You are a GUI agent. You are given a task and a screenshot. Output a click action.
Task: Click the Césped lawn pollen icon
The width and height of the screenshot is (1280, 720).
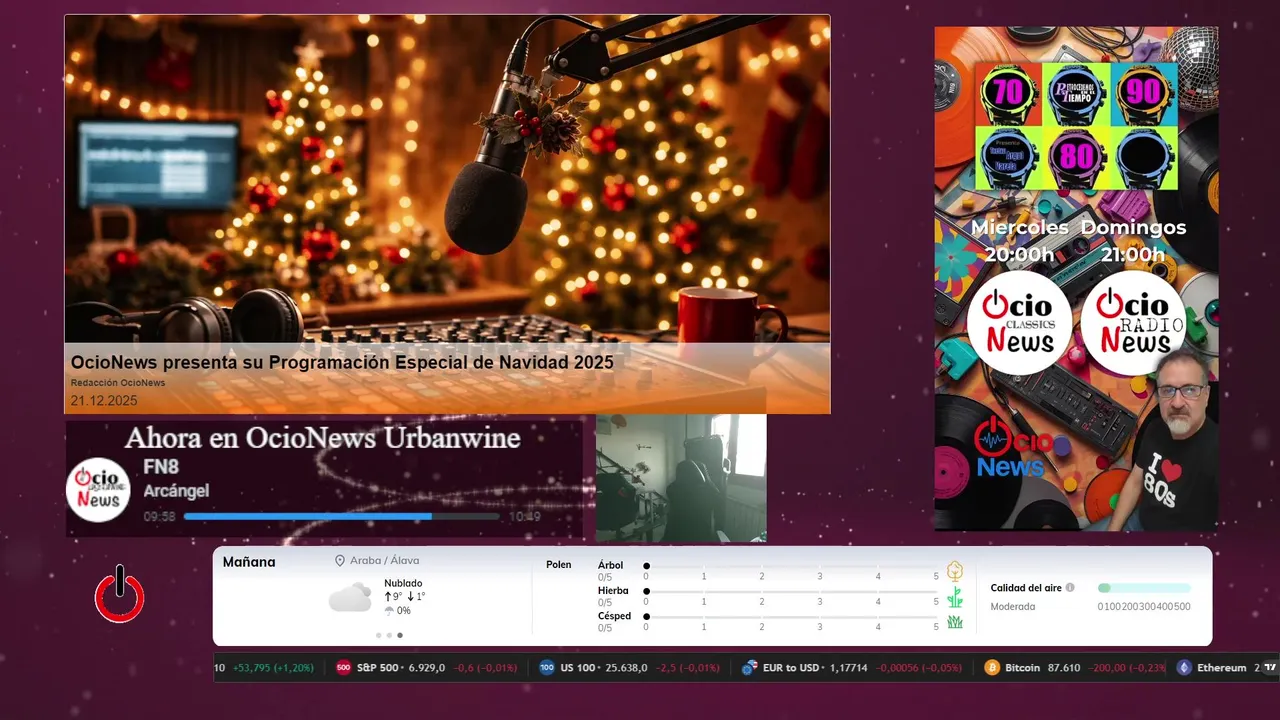click(955, 622)
